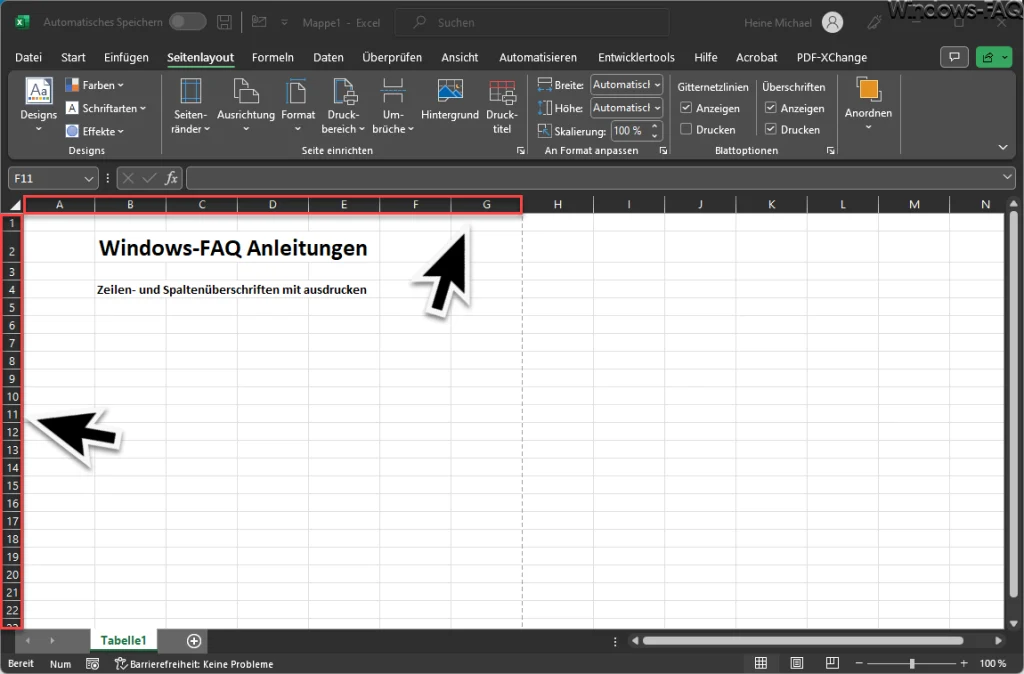Enable Gitternetzlinien Drucken checkbox
Image resolution: width=1024 pixels, height=674 pixels.
coord(686,129)
